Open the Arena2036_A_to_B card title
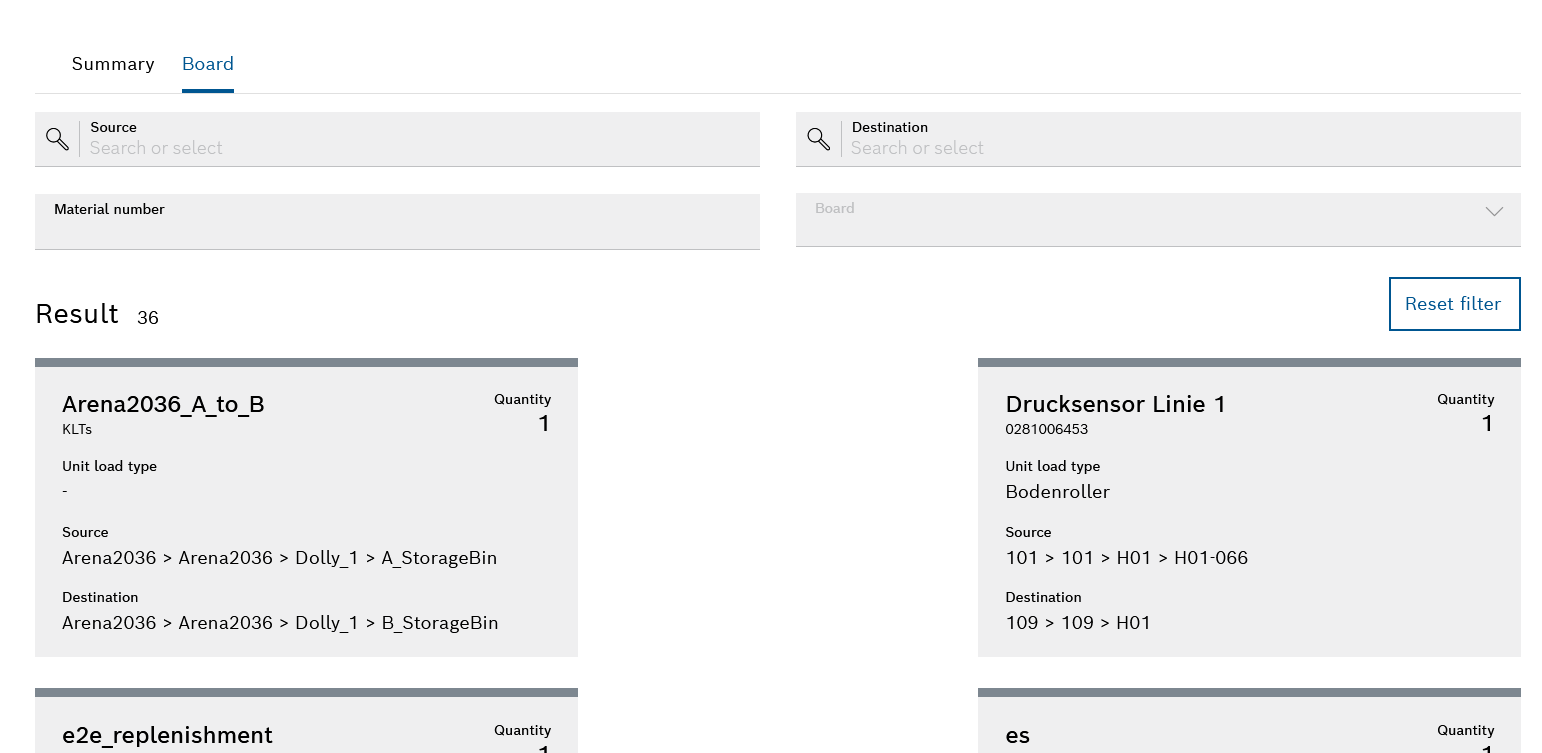1542x753 pixels. click(x=163, y=404)
